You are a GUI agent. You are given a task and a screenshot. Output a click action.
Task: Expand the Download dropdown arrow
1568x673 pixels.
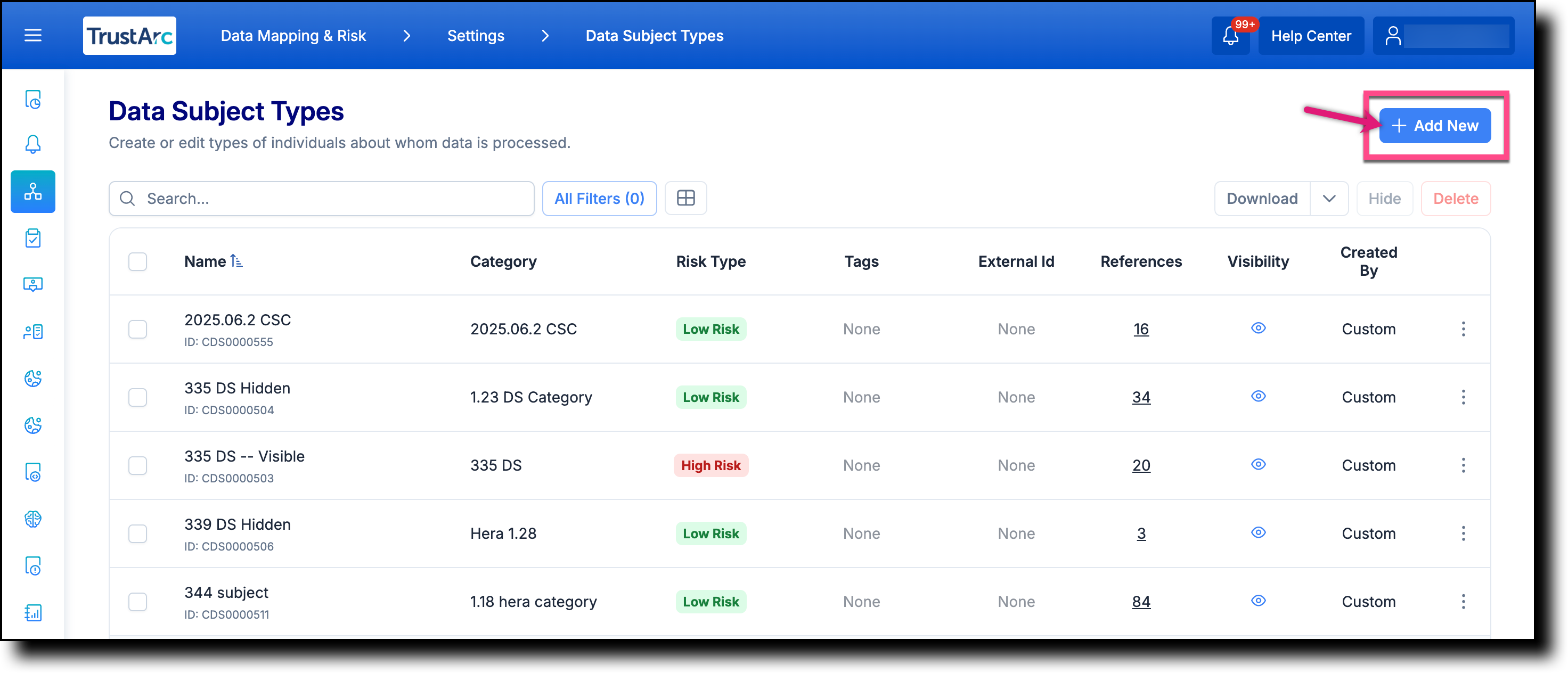pos(1329,199)
